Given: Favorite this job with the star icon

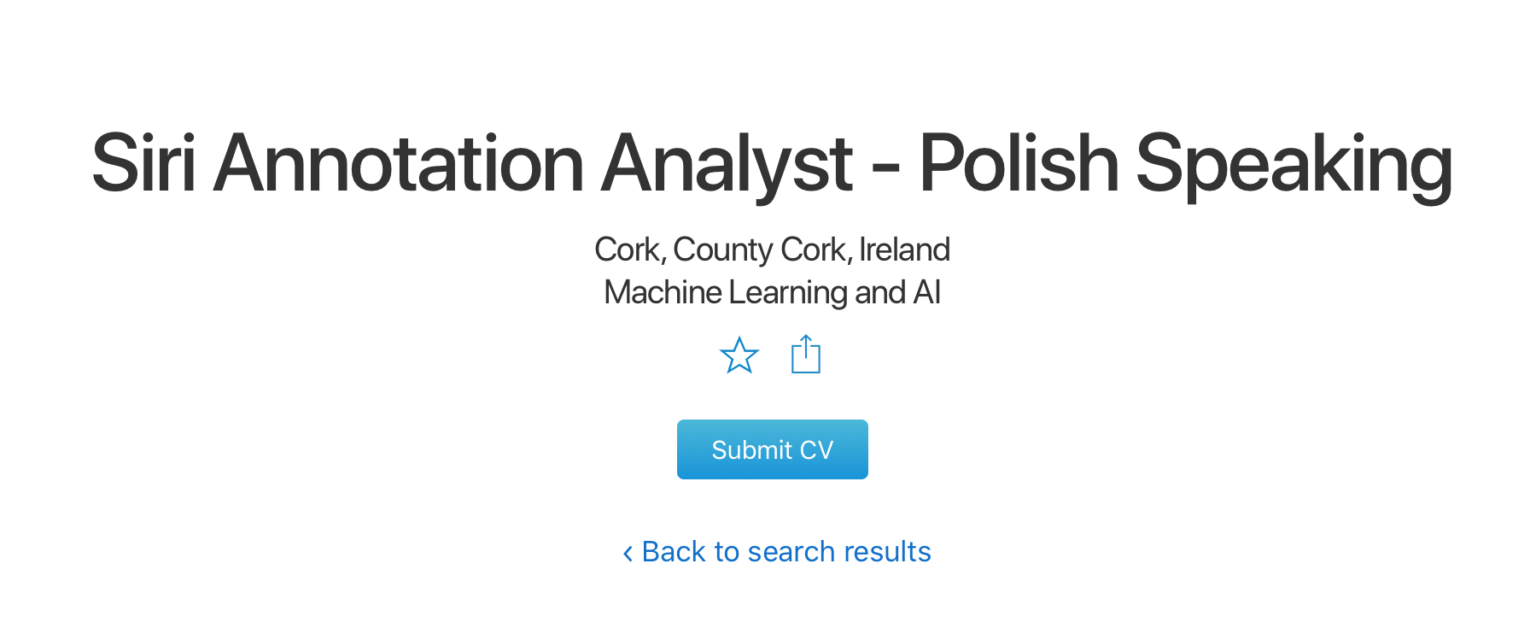Looking at the screenshot, I should (x=739, y=355).
